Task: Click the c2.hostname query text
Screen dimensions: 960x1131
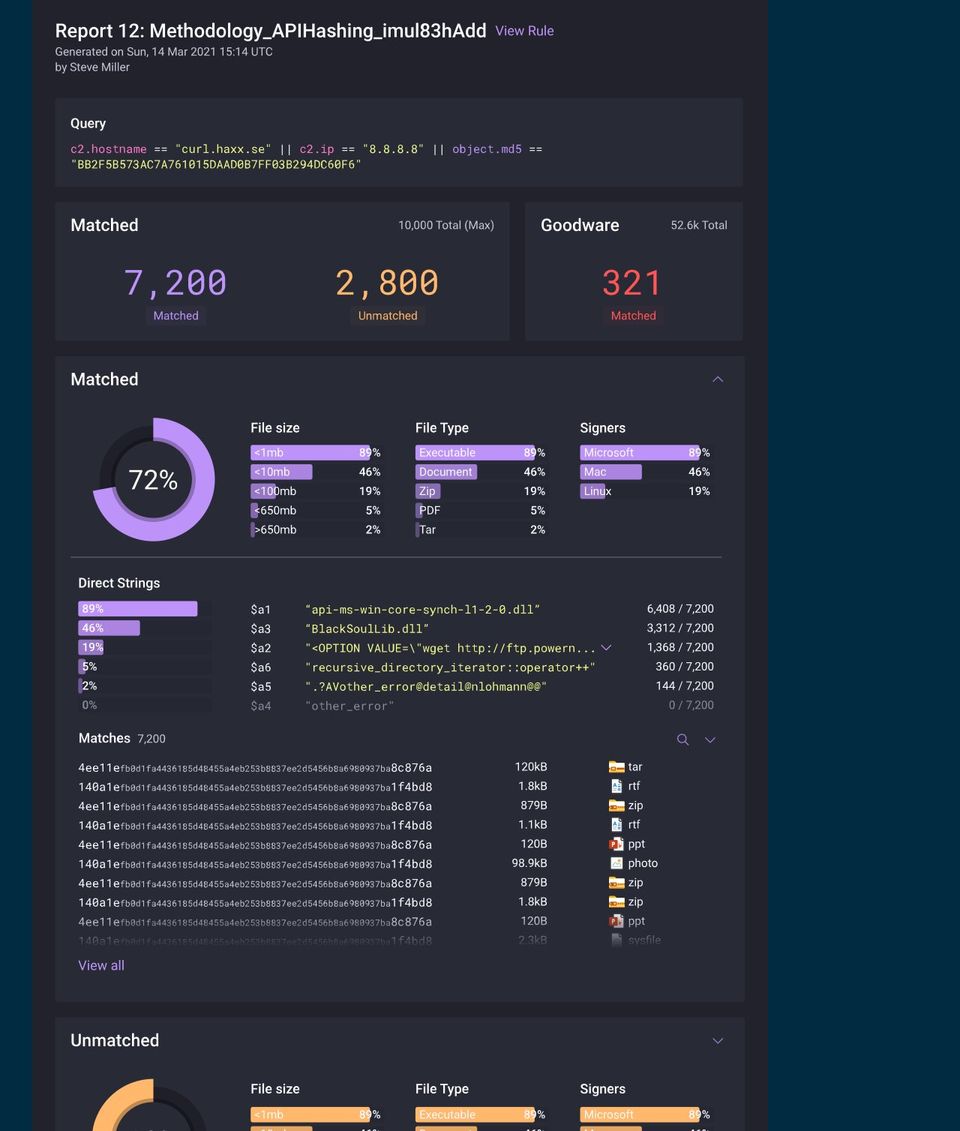Action: click(x=108, y=149)
